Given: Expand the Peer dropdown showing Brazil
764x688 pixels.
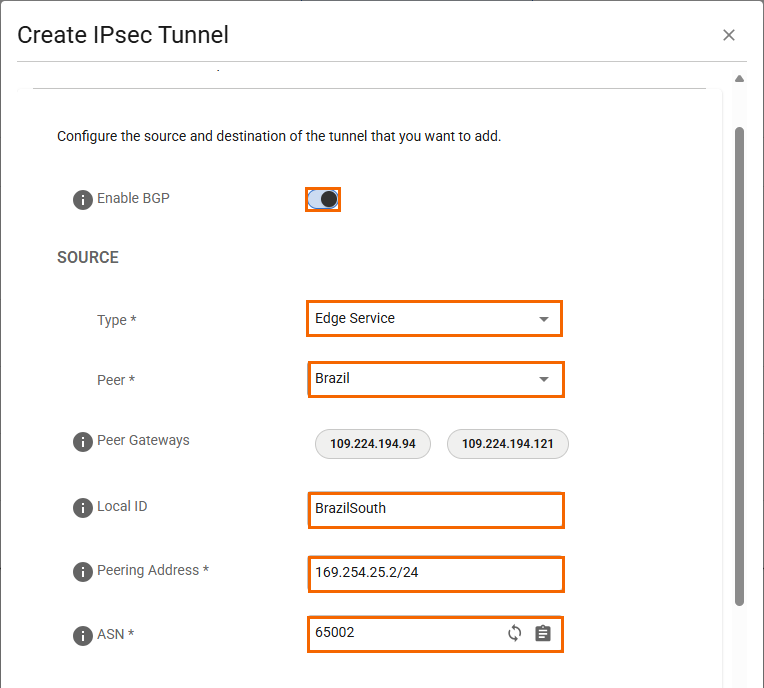Looking at the screenshot, I should (434, 379).
